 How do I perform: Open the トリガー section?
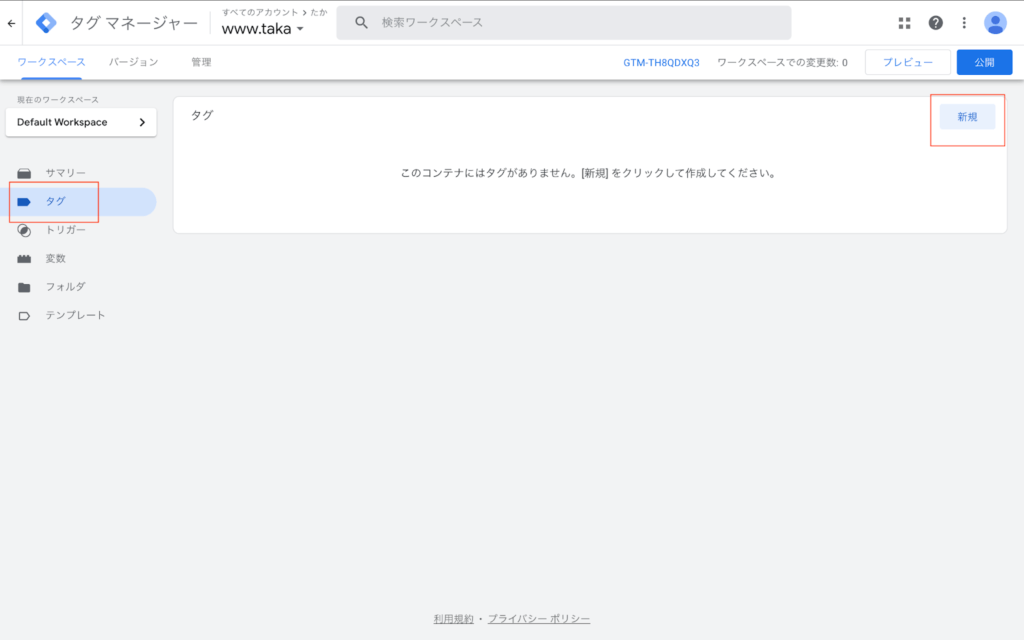click(x=66, y=229)
